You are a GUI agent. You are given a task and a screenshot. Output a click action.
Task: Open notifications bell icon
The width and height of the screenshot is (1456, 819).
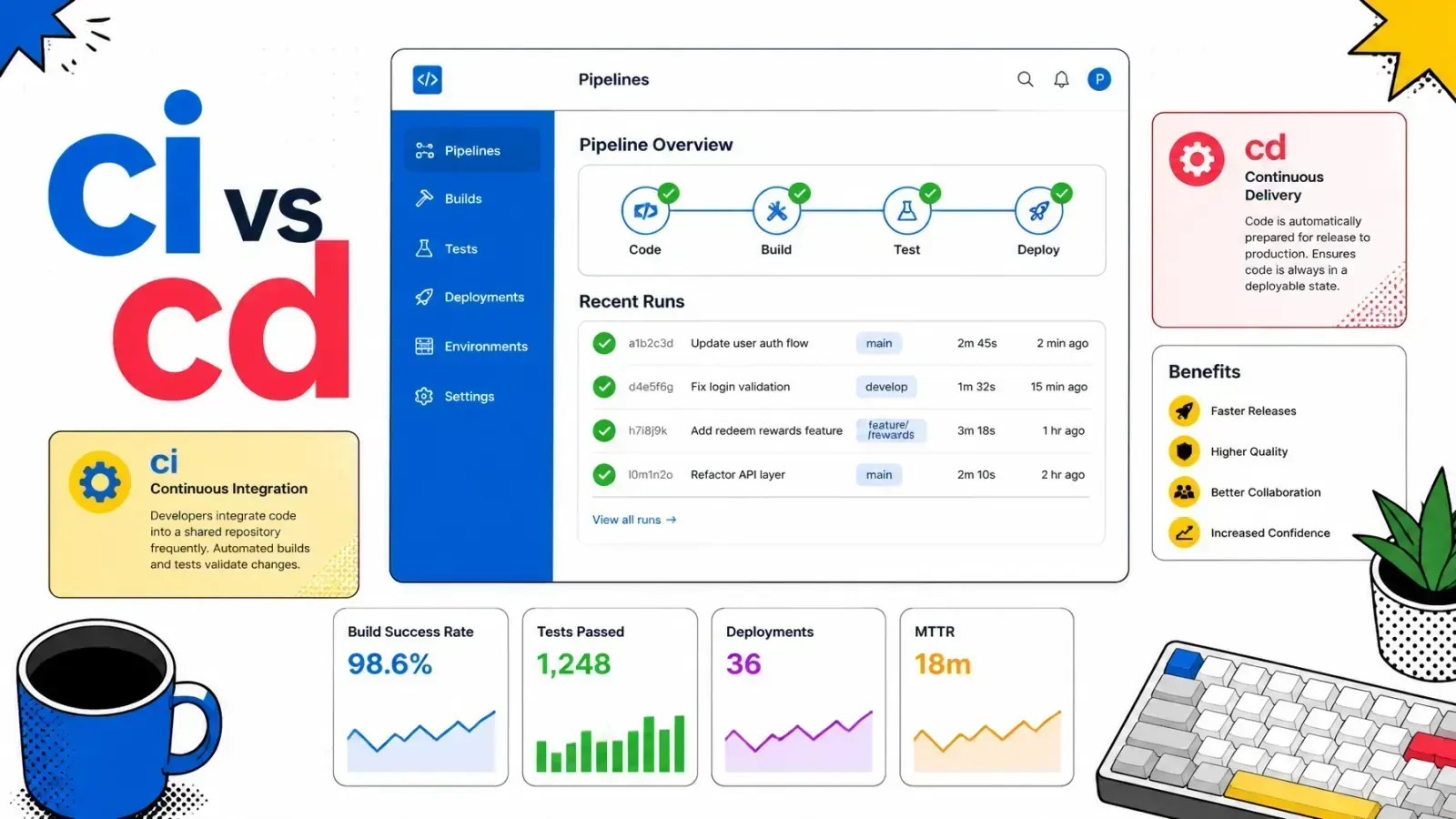click(x=1061, y=79)
